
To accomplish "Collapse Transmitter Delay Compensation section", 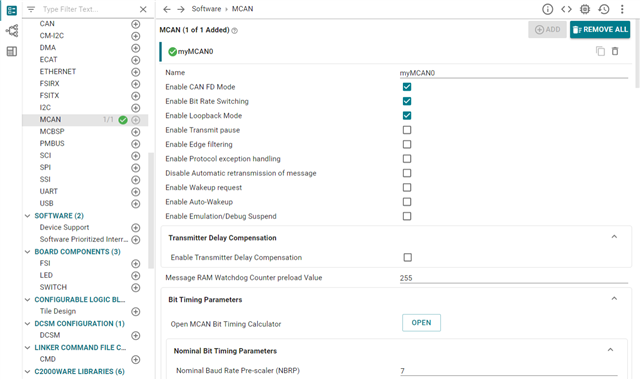I will point(614,237).
